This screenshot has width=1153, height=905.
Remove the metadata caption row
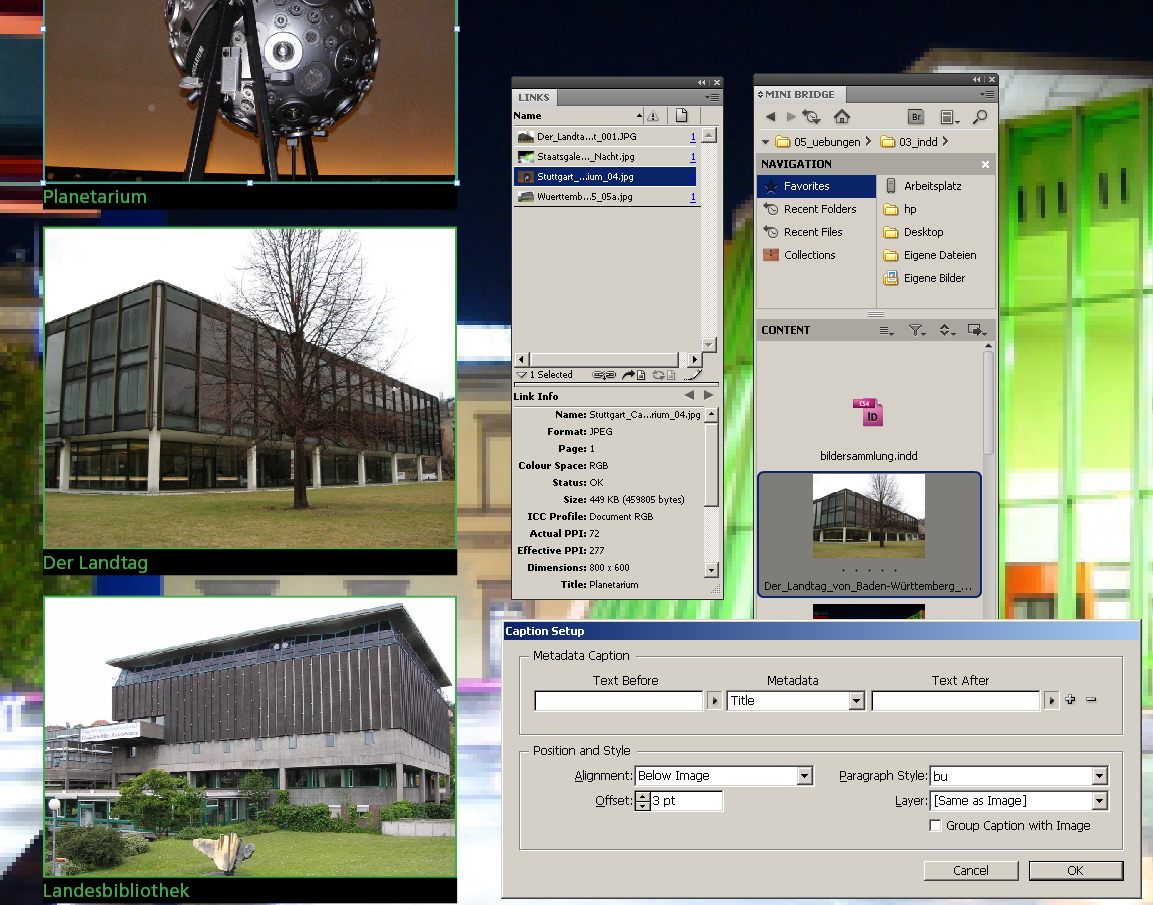point(1091,700)
